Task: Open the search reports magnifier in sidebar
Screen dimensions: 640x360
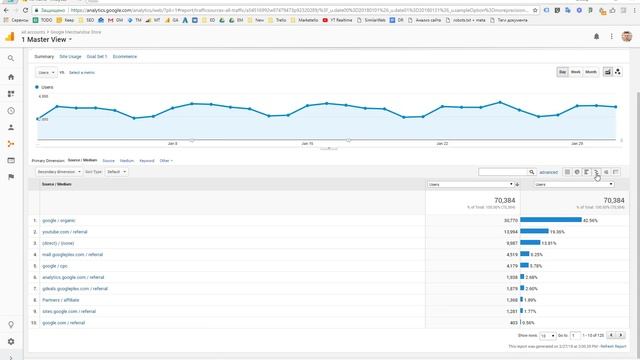Action: point(11,58)
